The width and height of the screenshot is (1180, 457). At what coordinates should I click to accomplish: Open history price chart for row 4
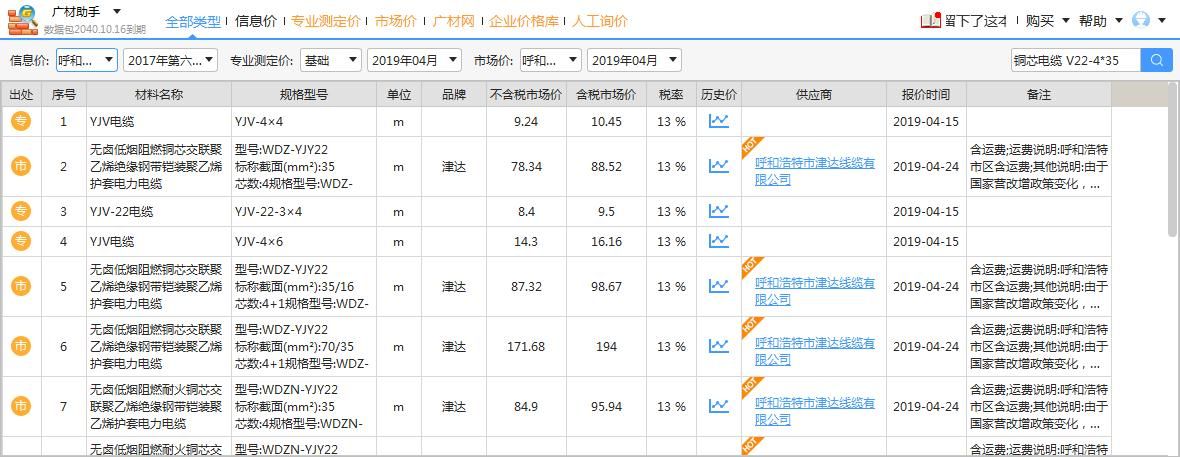click(x=719, y=242)
